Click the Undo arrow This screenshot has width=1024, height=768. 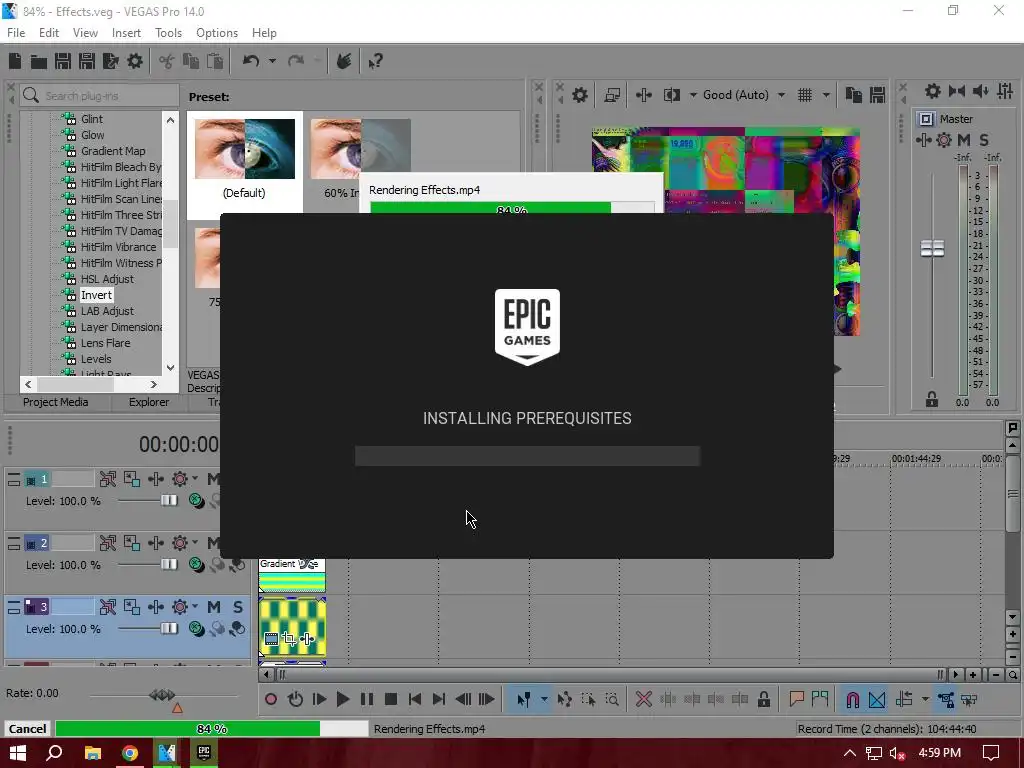click(251, 61)
